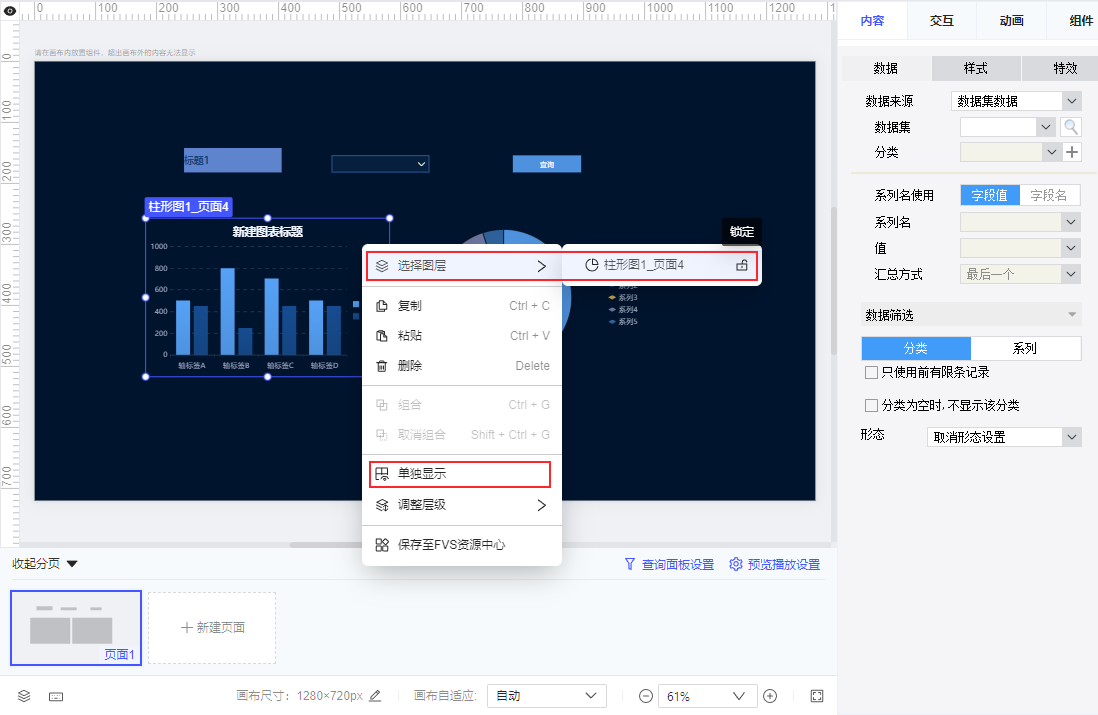Click the layers icon in bottom status bar

pos(24,696)
